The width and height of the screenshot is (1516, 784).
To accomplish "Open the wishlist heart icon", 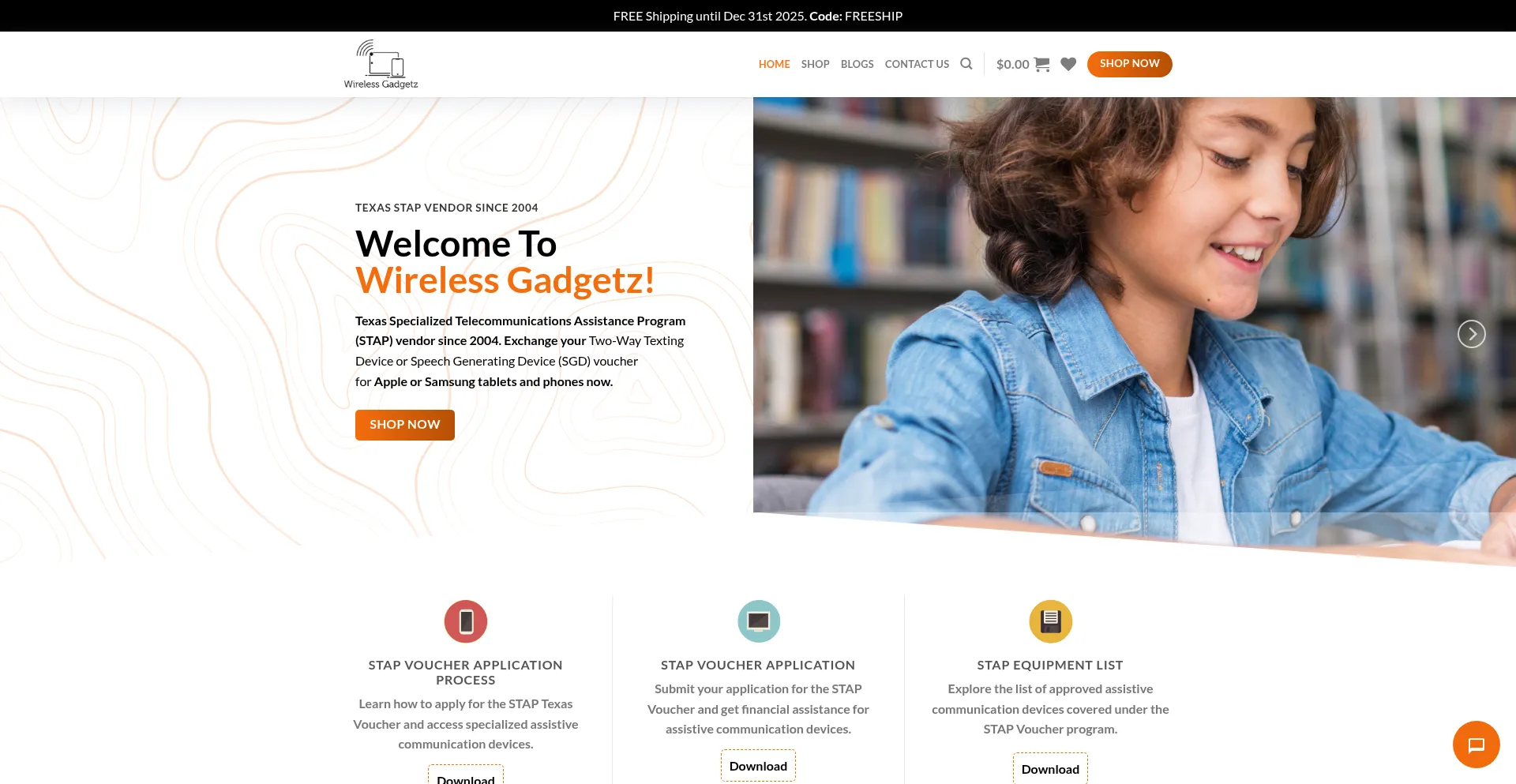I will click(x=1068, y=64).
